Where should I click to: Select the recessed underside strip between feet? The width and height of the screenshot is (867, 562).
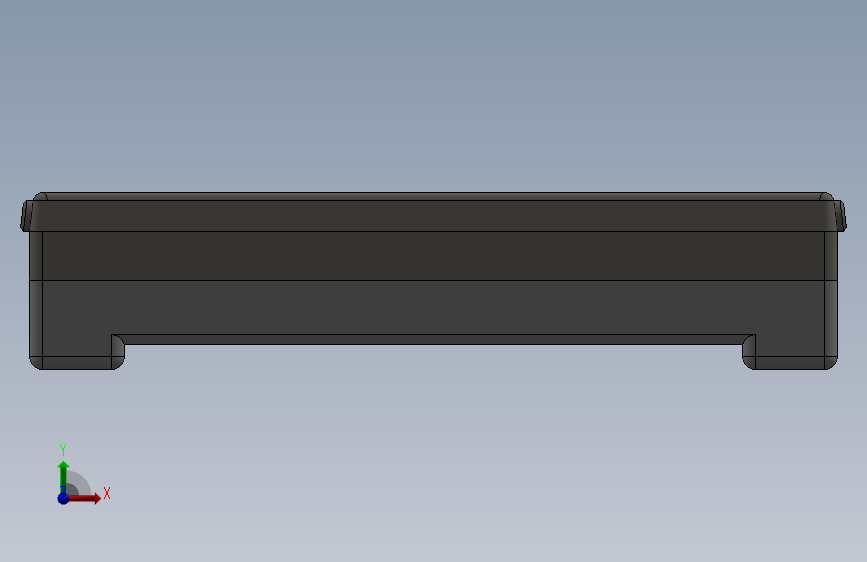click(434, 340)
